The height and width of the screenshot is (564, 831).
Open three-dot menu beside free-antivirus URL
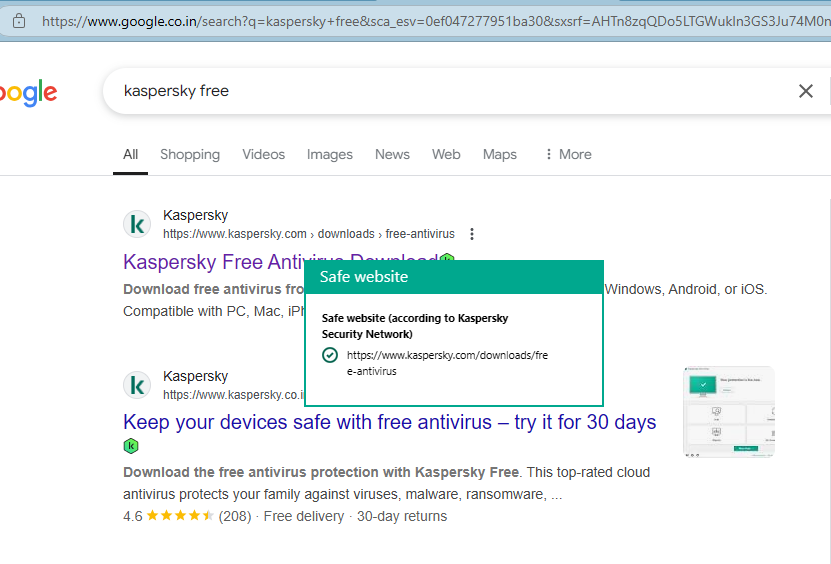(472, 234)
